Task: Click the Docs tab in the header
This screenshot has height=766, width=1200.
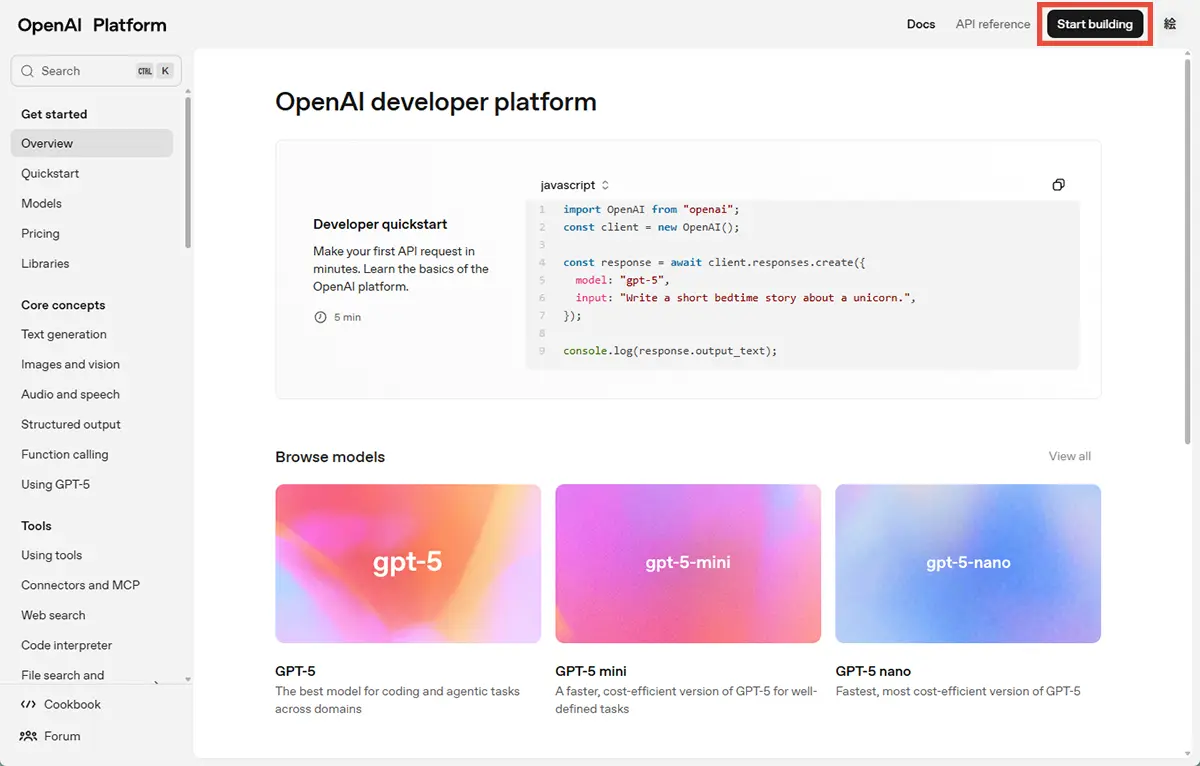Action: pos(921,24)
